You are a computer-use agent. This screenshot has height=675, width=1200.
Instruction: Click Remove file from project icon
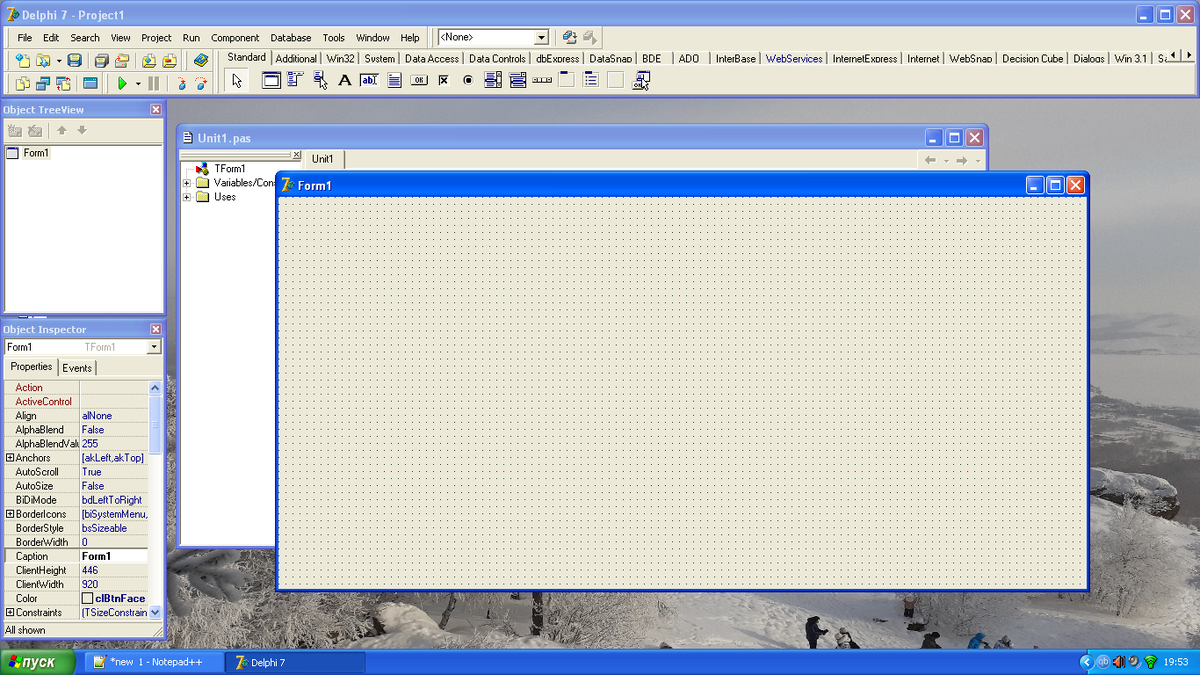point(169,60)
